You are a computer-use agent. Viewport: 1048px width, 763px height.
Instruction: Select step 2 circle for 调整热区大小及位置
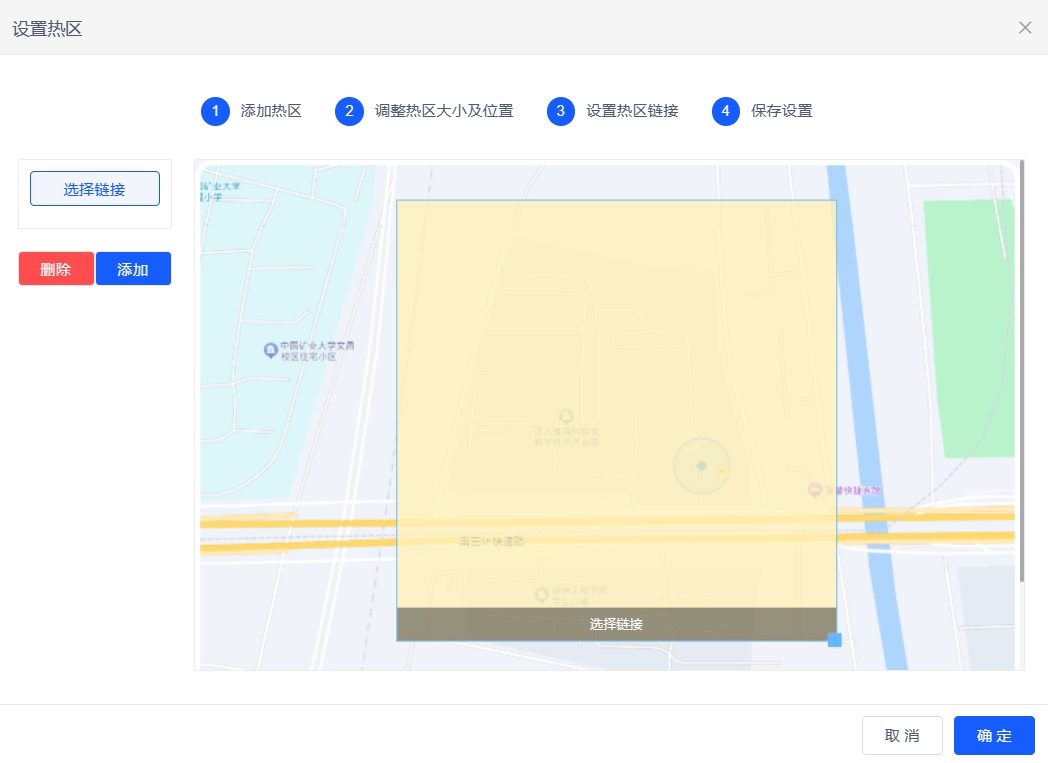349,111
